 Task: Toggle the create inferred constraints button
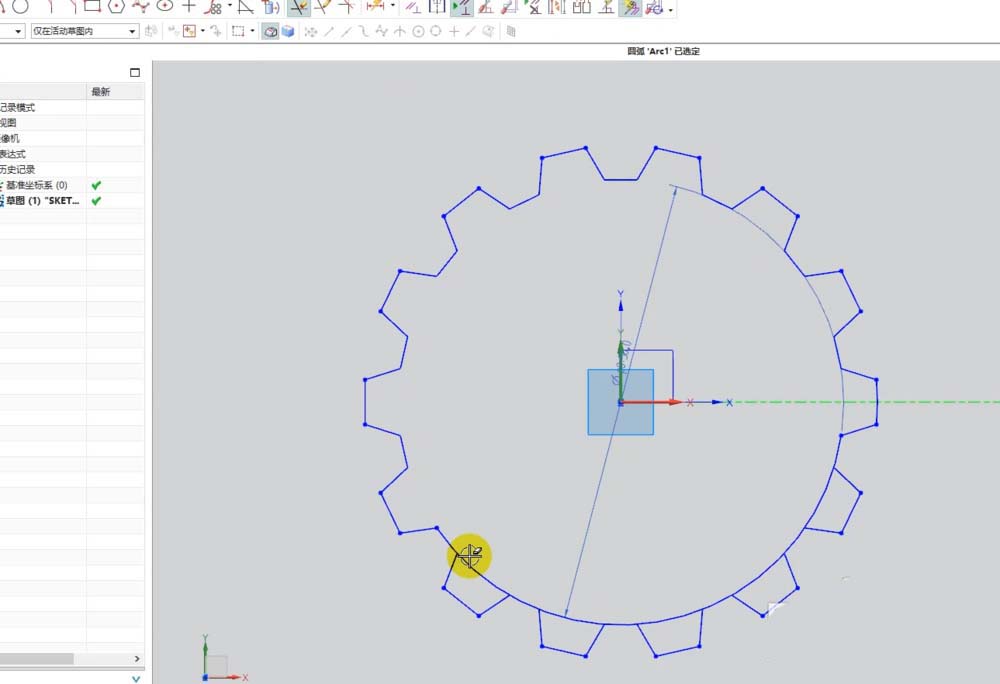pos(630,8)
